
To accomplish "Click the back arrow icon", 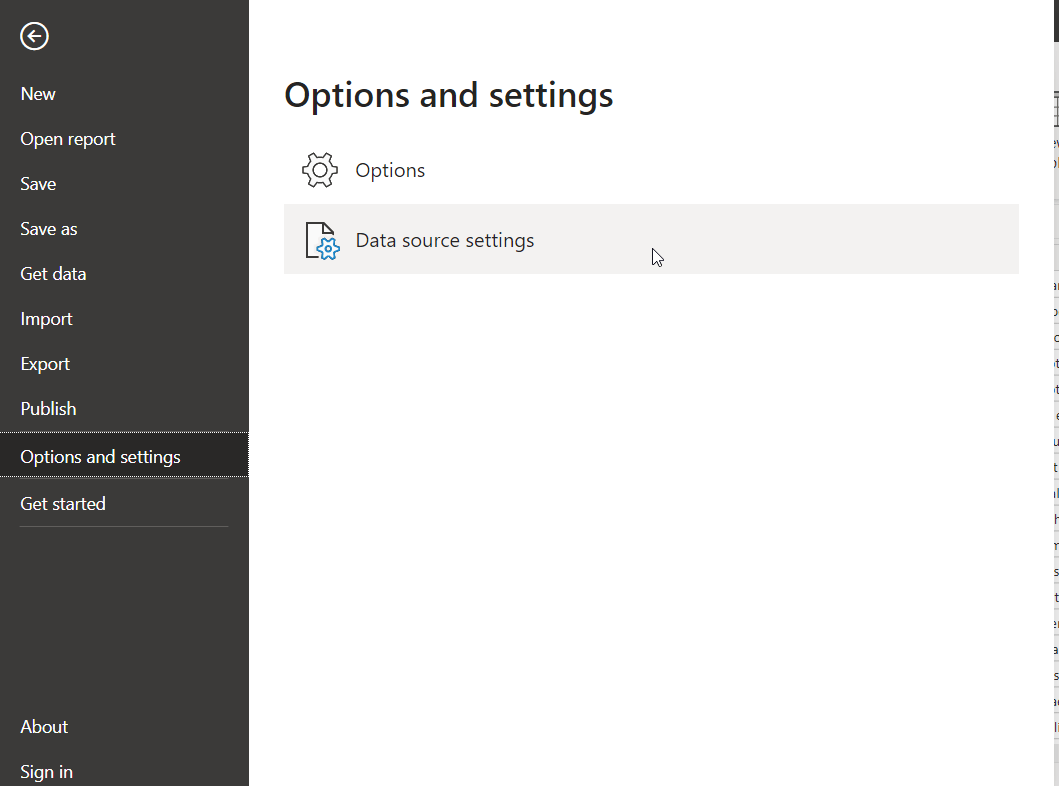I will 34,36.
